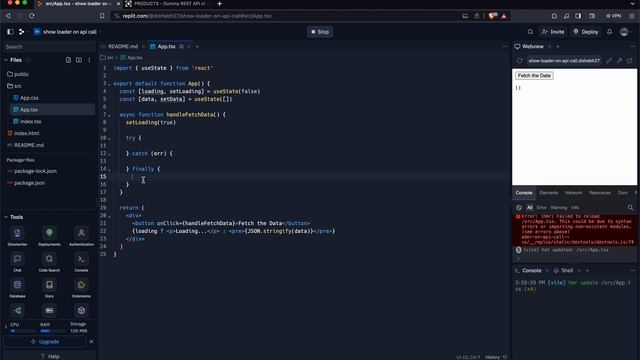
Task: Open the Authentication tool
Action: [81, 236]
